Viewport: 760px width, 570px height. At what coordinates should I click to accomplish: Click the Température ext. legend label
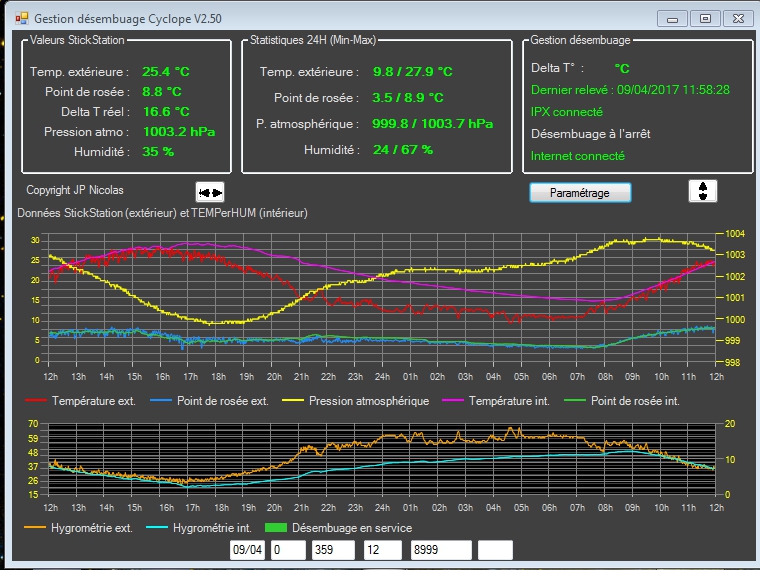(94, 401)
